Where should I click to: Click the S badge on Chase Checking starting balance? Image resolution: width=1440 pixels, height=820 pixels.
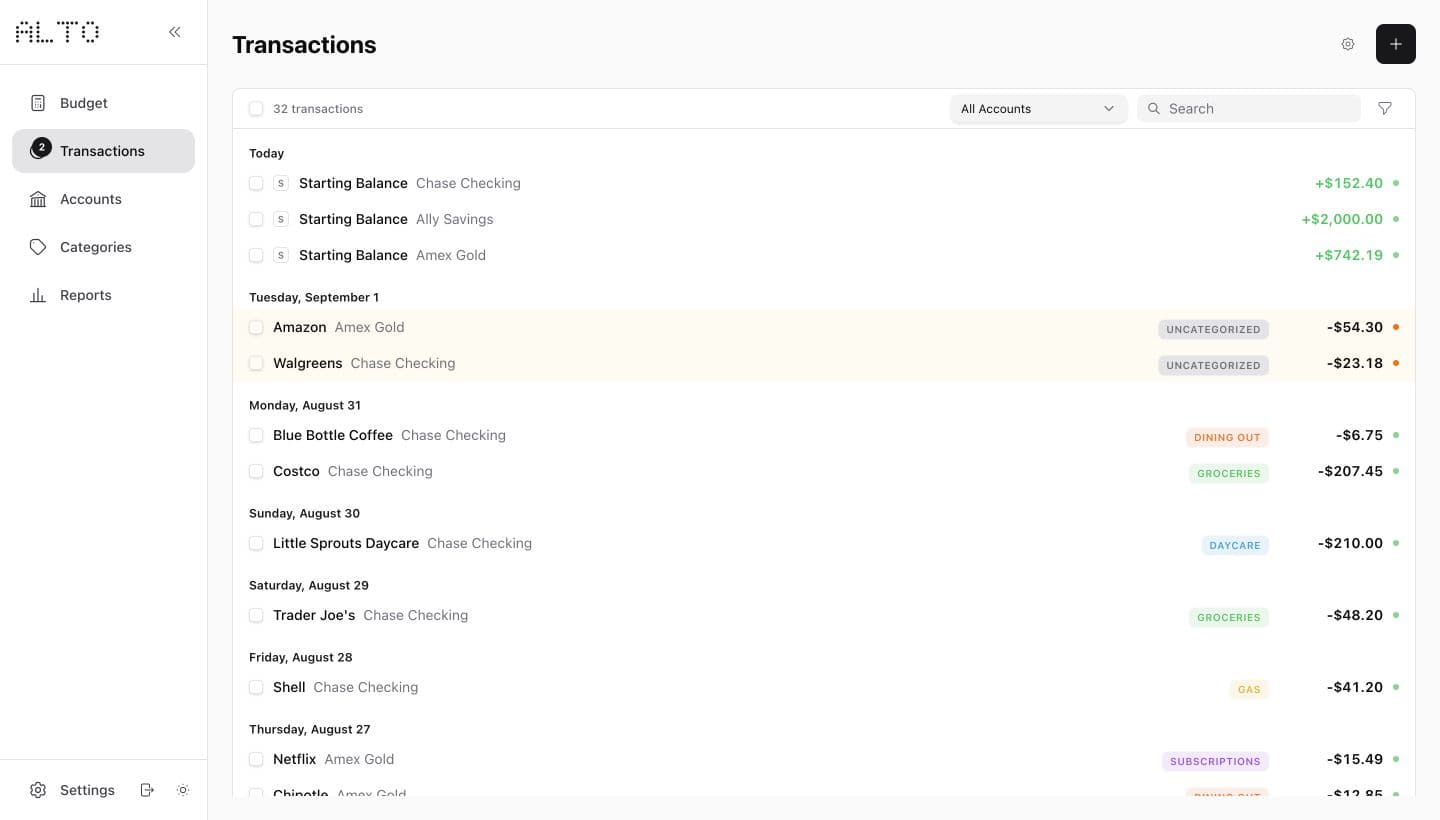[281, 183]
